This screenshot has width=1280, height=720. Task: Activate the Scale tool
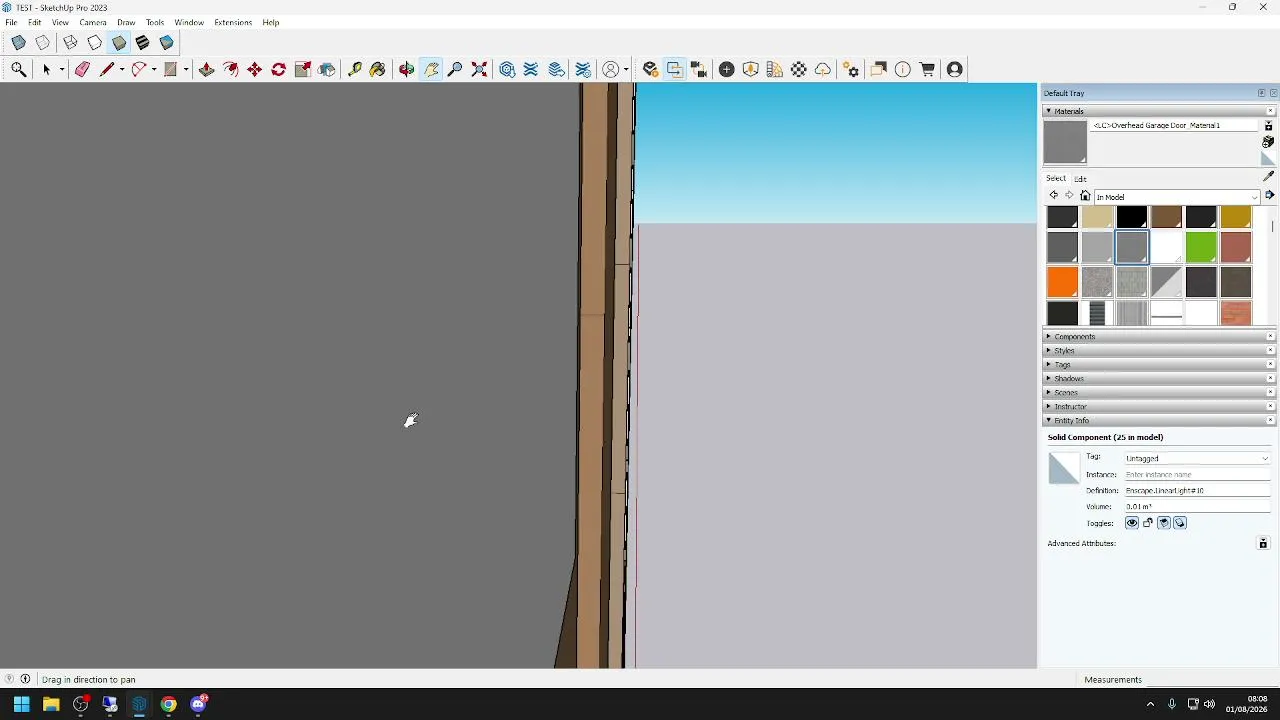pyautogui.click(x=303, y=69)
